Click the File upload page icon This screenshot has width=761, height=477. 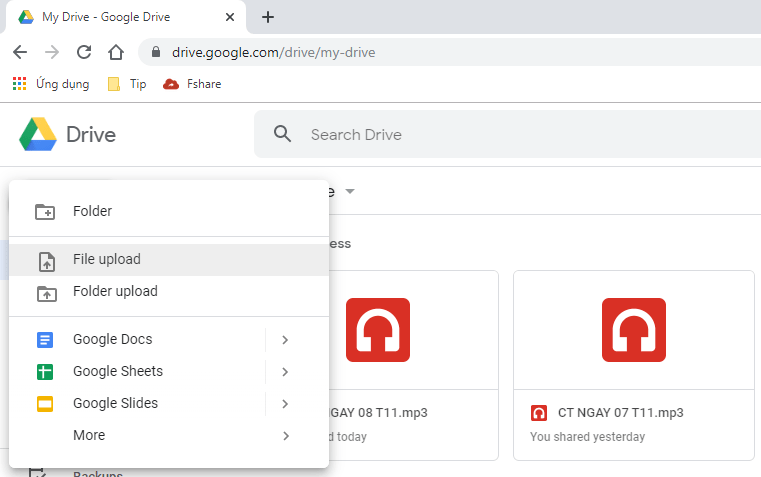click(47, 262)
